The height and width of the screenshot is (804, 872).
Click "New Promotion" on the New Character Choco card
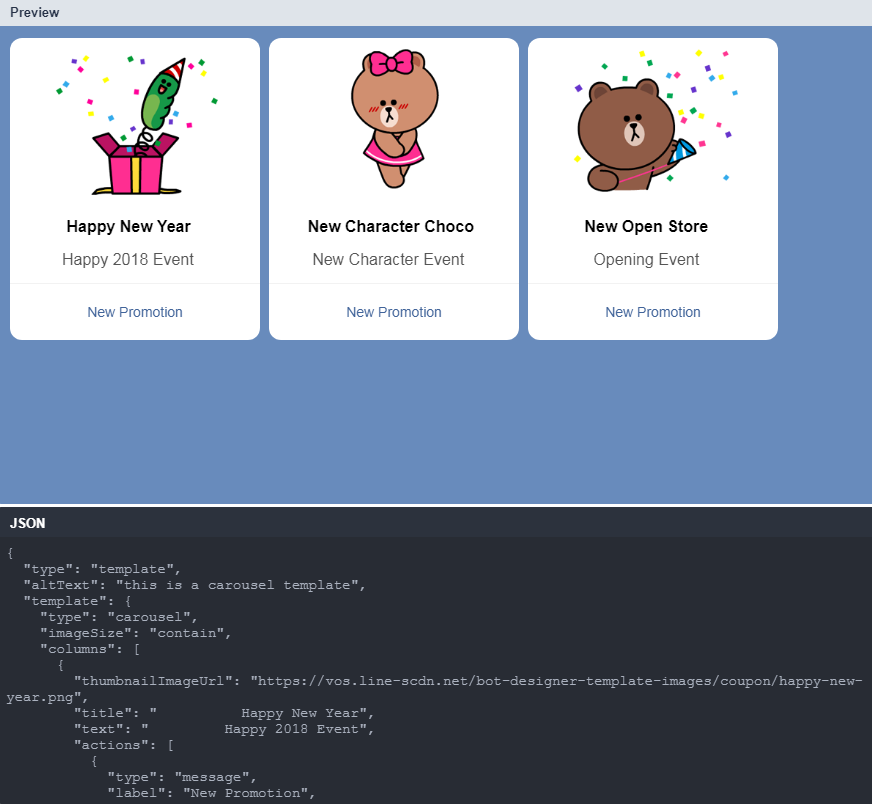click(x=393, y=312)
